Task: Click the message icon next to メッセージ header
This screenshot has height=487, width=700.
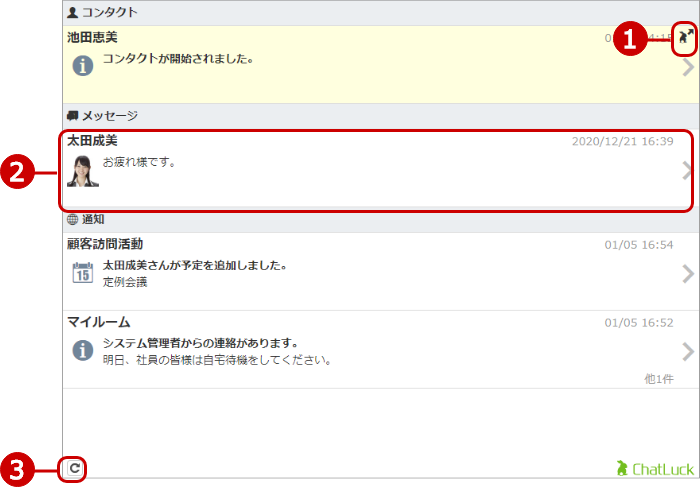Action: pos(72,116)
